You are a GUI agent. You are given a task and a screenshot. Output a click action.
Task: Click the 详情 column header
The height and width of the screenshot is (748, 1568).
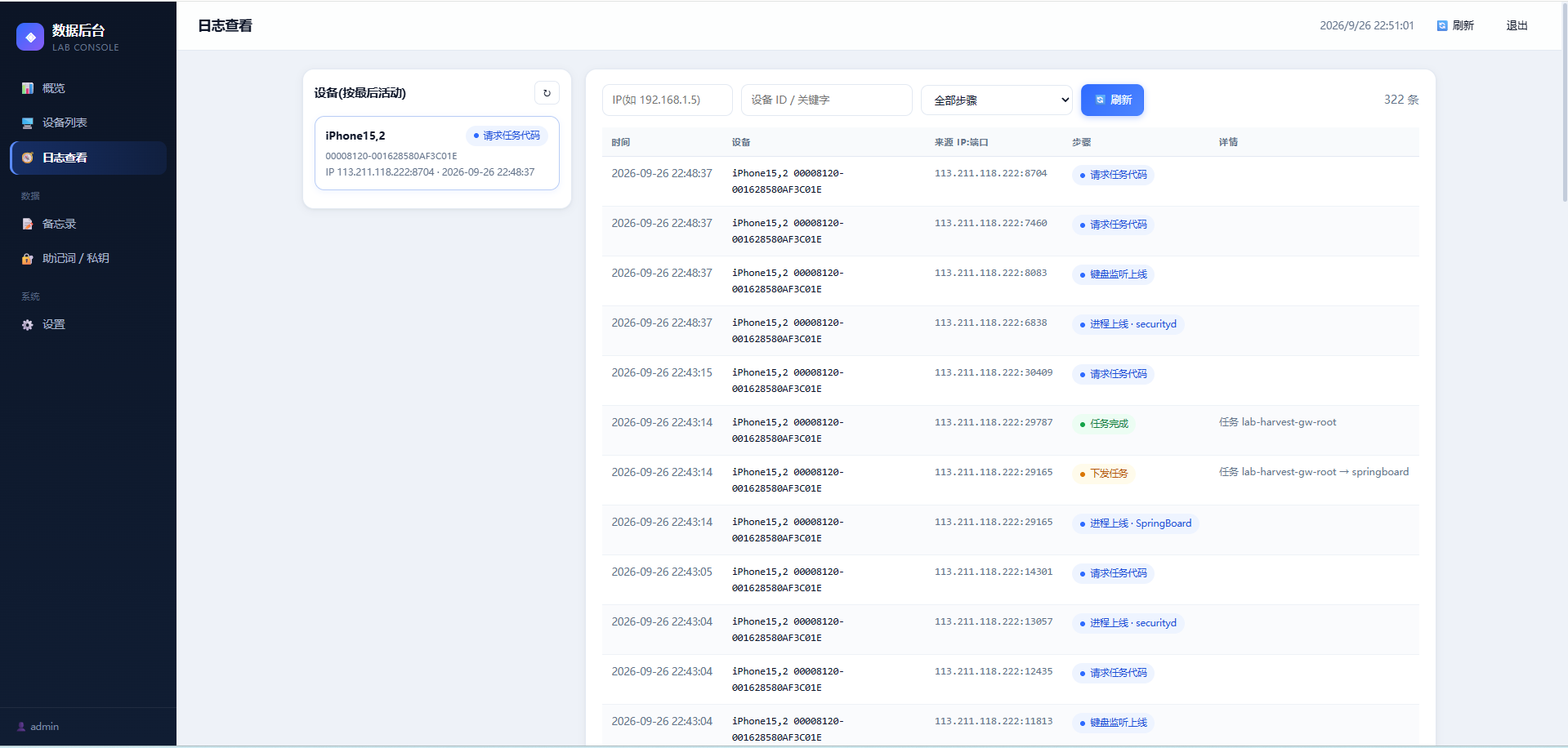click(x=1229, y=142)
